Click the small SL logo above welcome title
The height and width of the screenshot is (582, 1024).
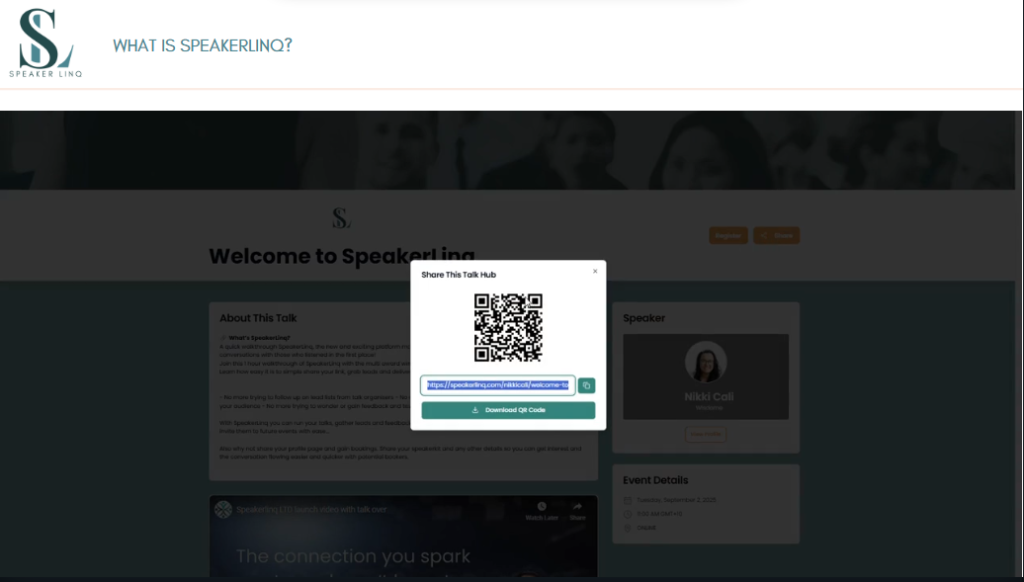342,218
